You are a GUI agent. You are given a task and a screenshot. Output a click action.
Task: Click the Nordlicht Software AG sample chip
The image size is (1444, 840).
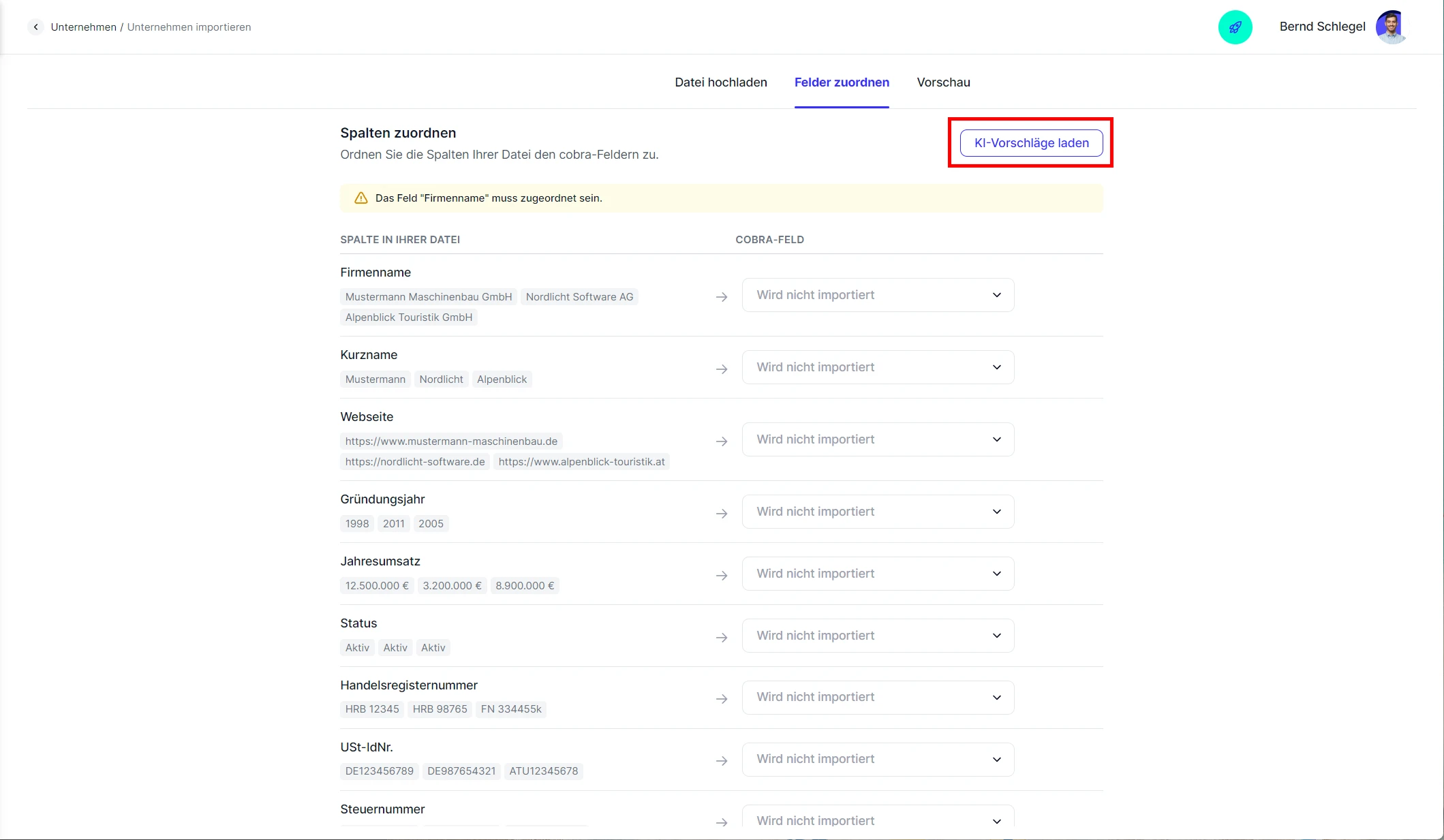coord(579,297)
